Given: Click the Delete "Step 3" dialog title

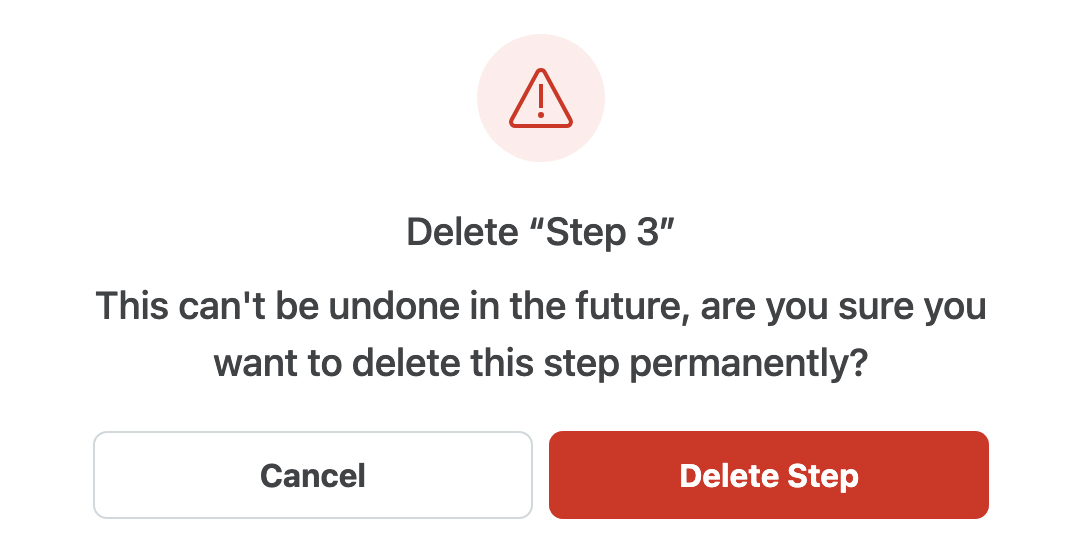Looking at the screenshot, I should pyautogui.click(x=541, y=233).
